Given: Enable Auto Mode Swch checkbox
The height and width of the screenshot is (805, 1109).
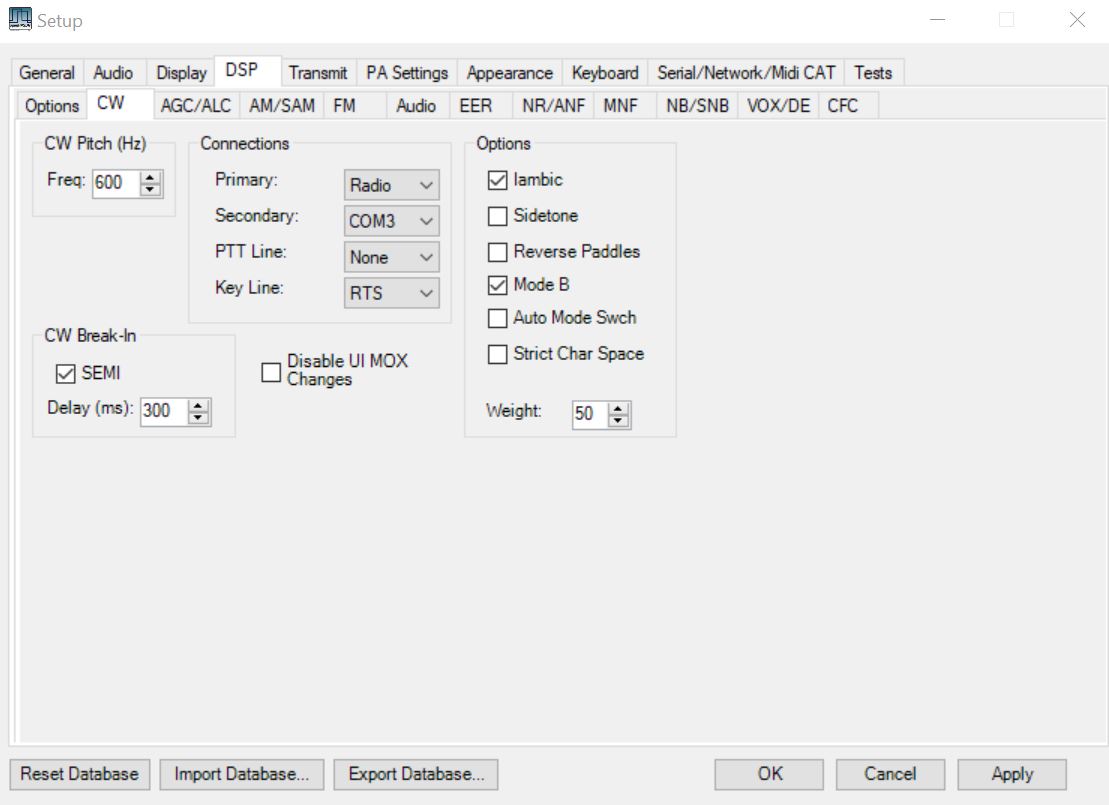Looking at the screenshot, I should [497, 318].
